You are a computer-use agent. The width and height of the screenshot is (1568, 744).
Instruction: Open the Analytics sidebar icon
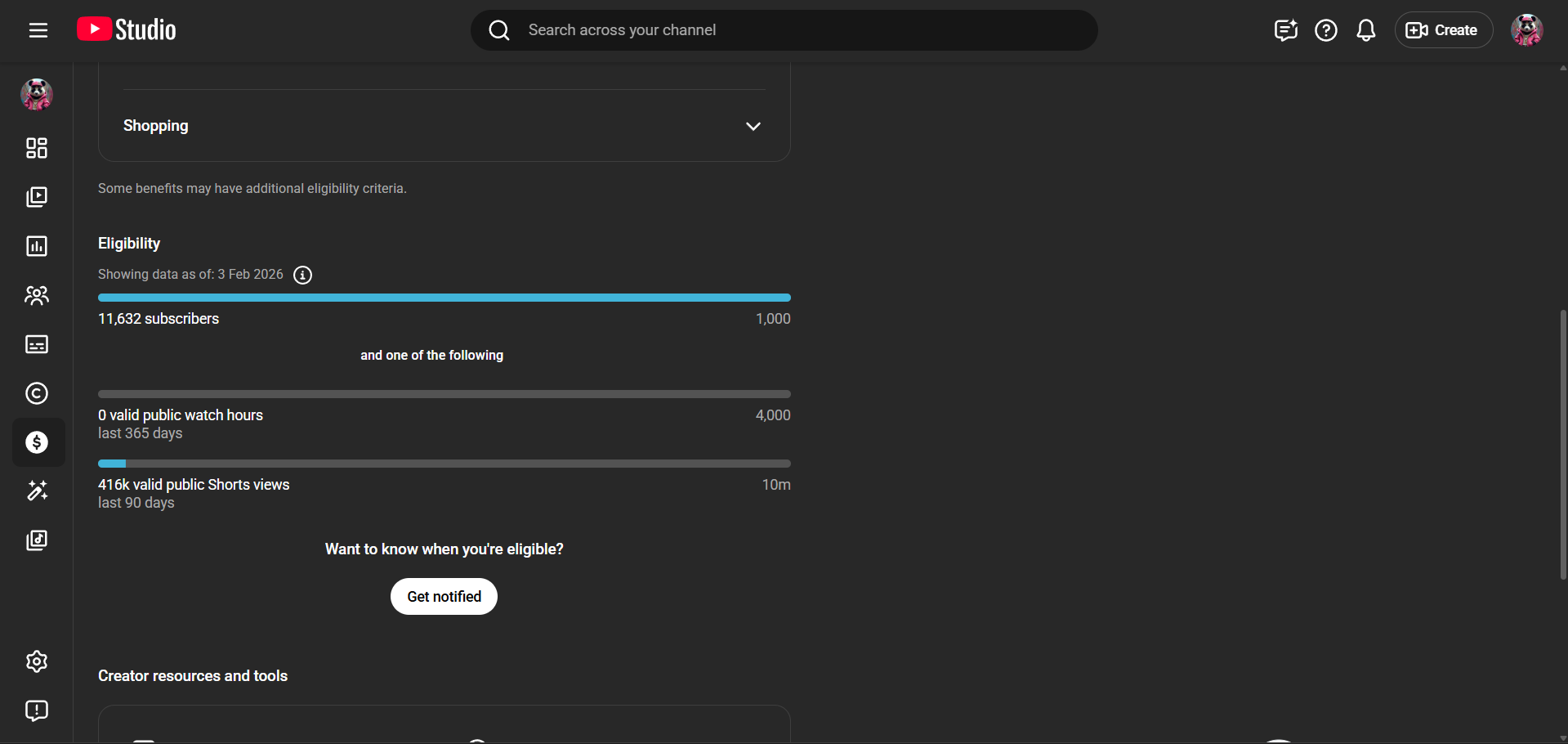click(37, 246)
